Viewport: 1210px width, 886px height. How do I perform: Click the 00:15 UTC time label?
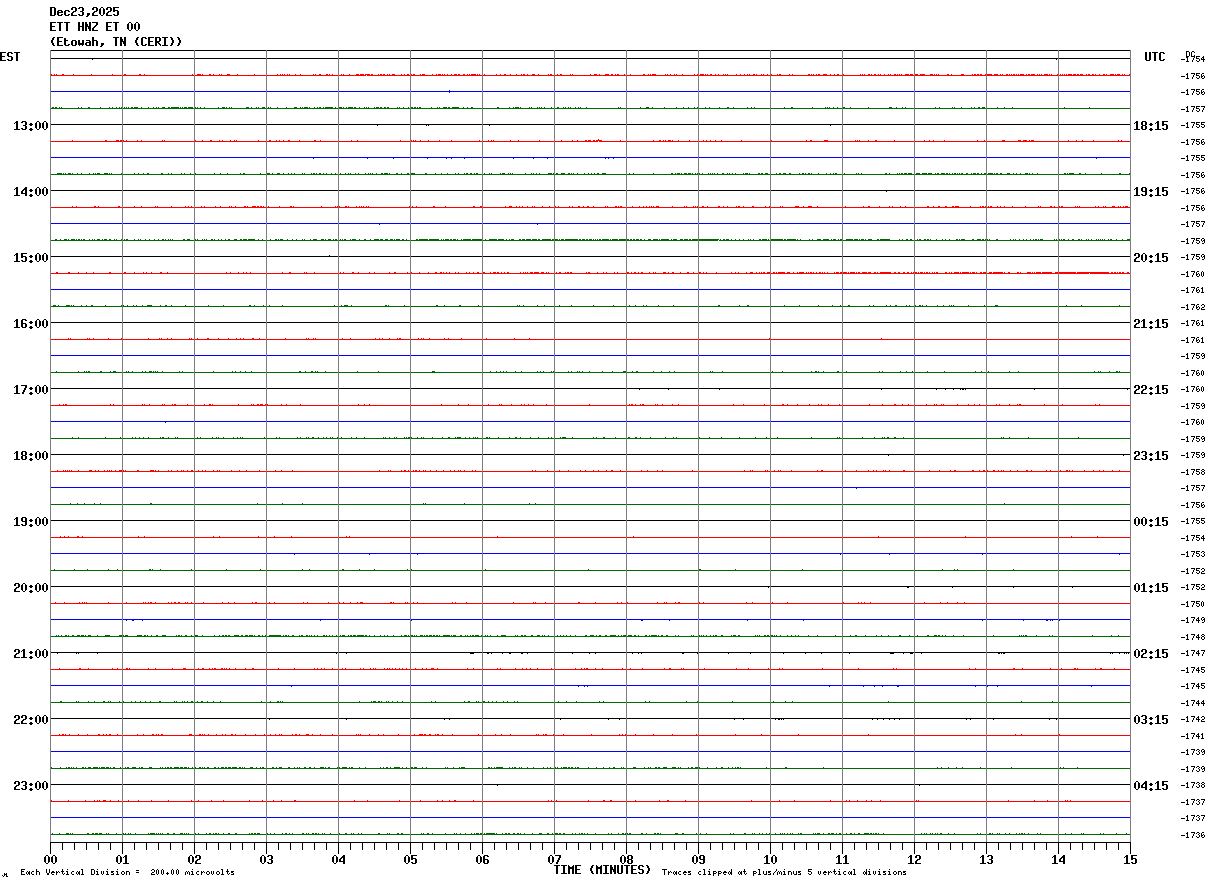point(1151,521)
